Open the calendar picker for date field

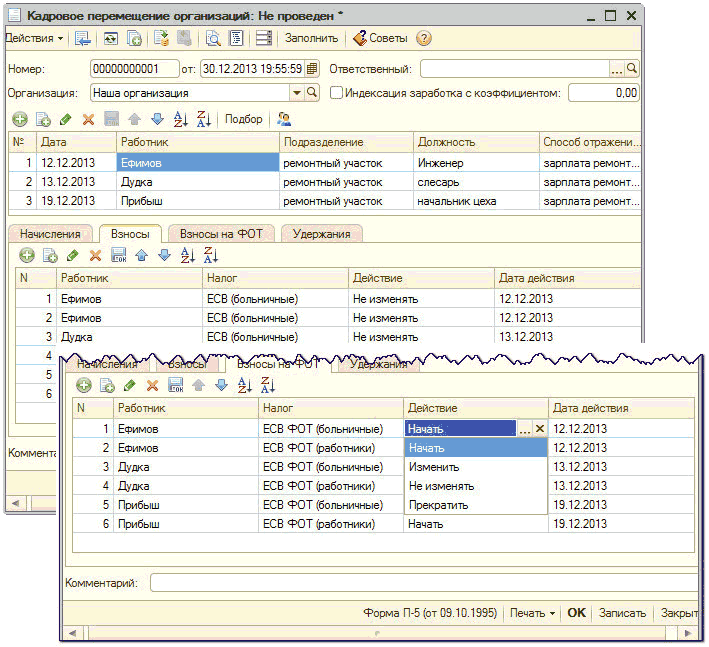pyautogui.click(x=312, y=69)
